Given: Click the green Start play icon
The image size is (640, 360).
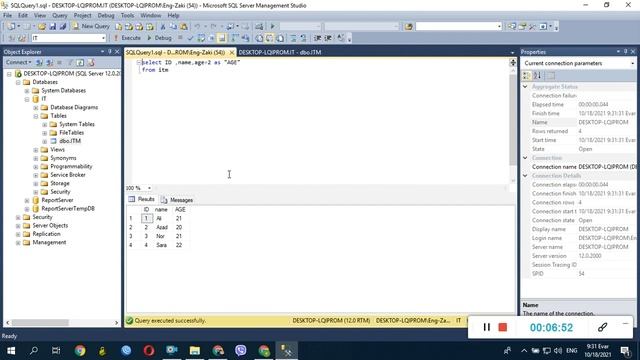Looking at the screenshot, I should pos(272,27).
